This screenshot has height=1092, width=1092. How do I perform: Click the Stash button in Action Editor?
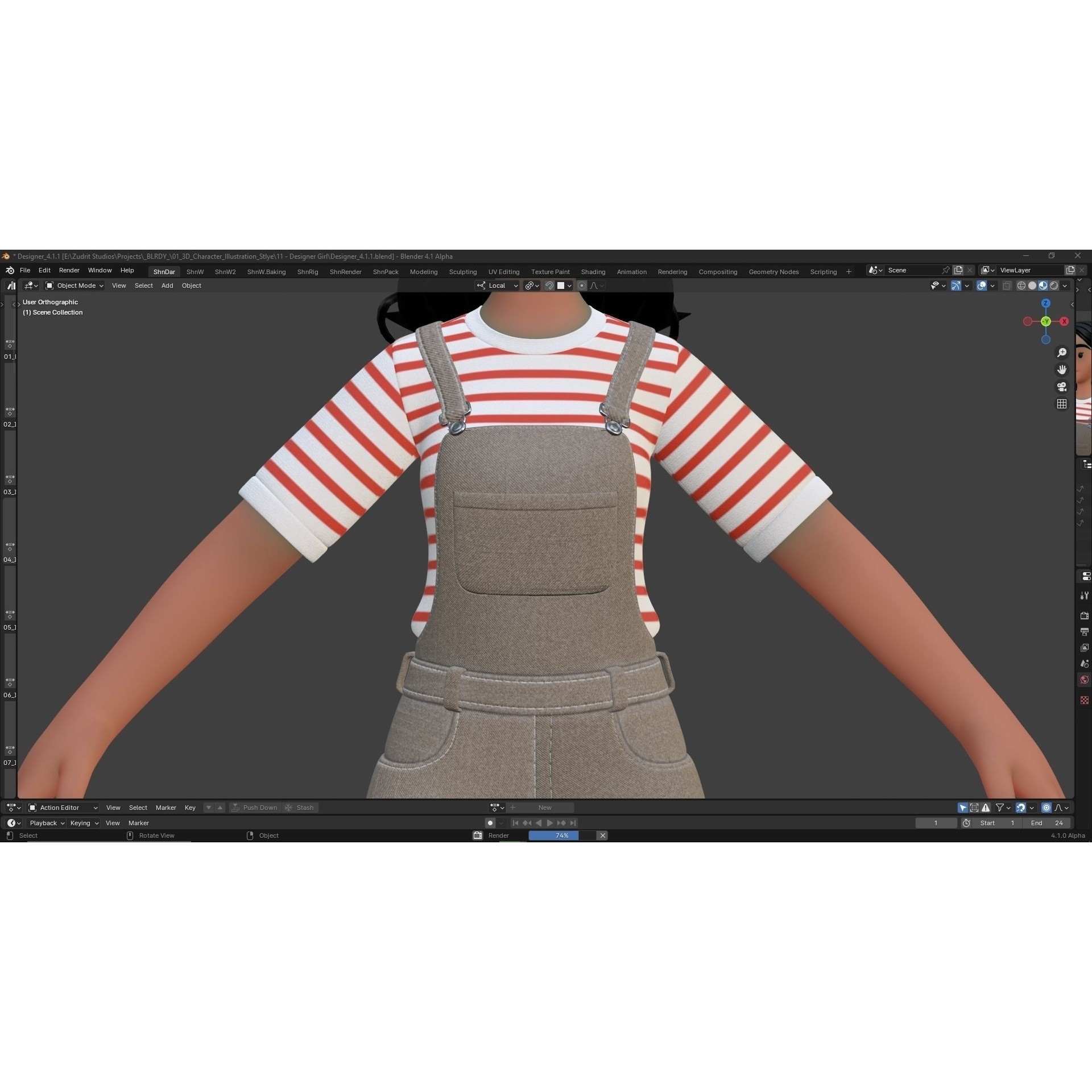point(304,808)
